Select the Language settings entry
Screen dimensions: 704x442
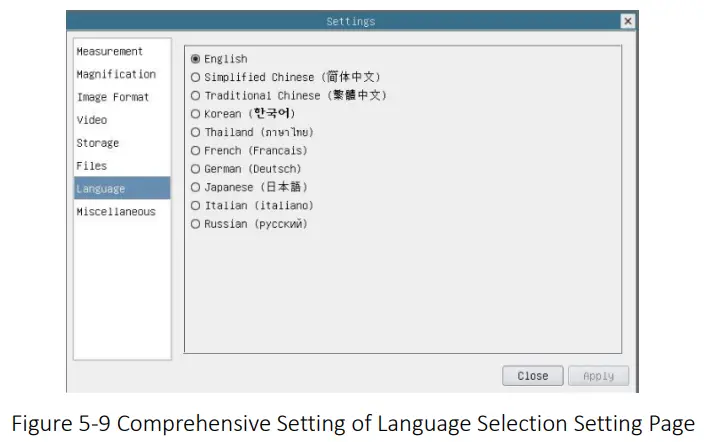click(x=101, y=189)
